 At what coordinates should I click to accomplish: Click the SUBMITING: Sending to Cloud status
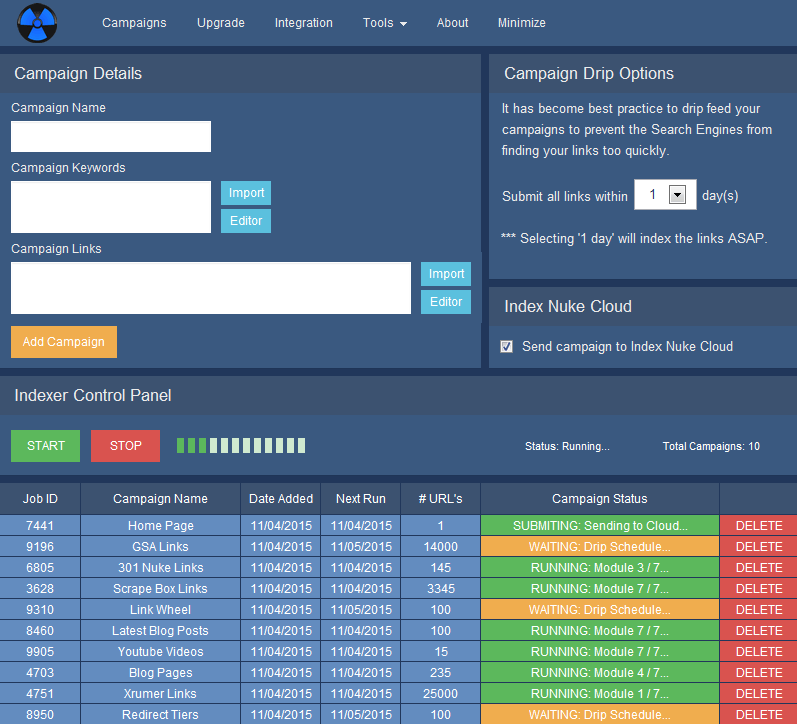click(600, 525)
